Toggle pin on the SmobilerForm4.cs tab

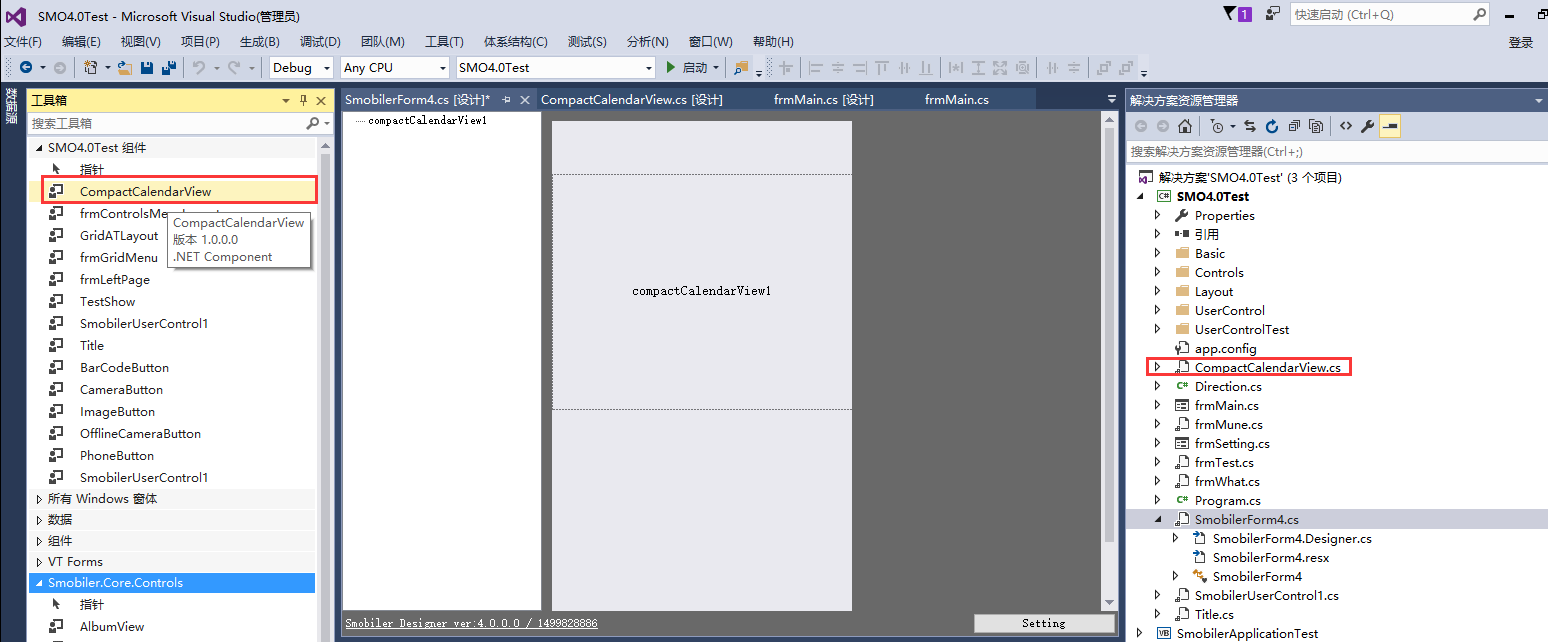(x=506, y=99)
